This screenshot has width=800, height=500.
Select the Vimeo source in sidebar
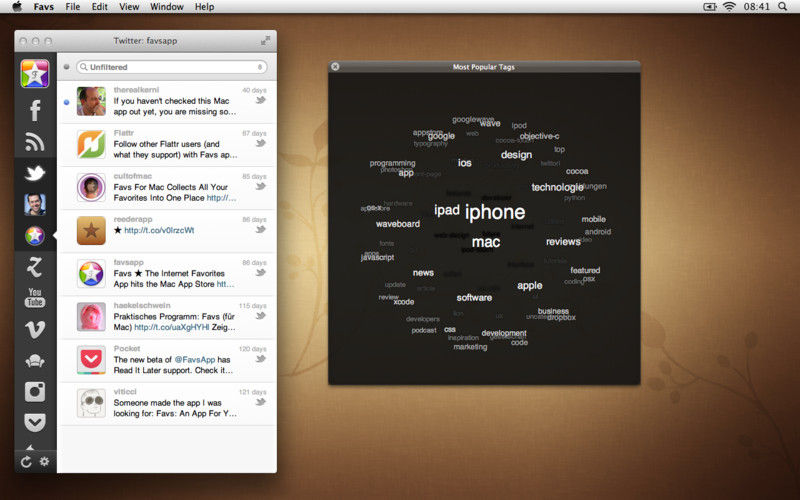(x=35, y=330)
